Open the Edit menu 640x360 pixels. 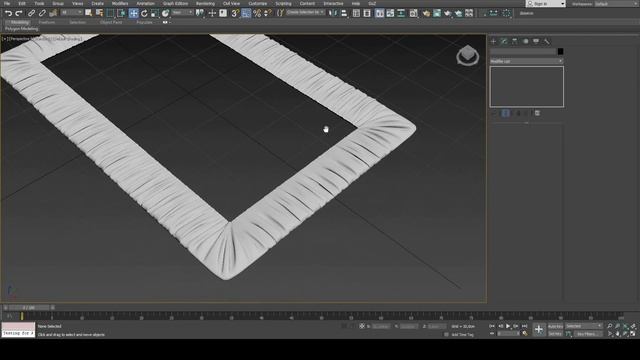point(22,3)
